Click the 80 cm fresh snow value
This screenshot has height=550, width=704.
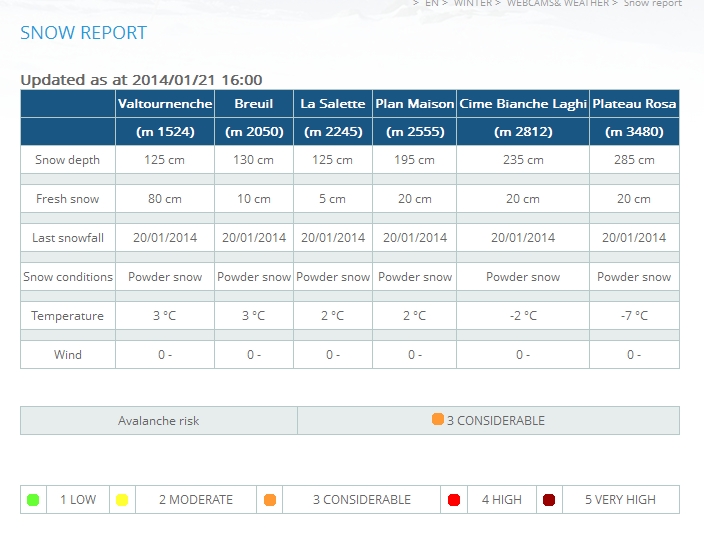click(x=165, y=199)
